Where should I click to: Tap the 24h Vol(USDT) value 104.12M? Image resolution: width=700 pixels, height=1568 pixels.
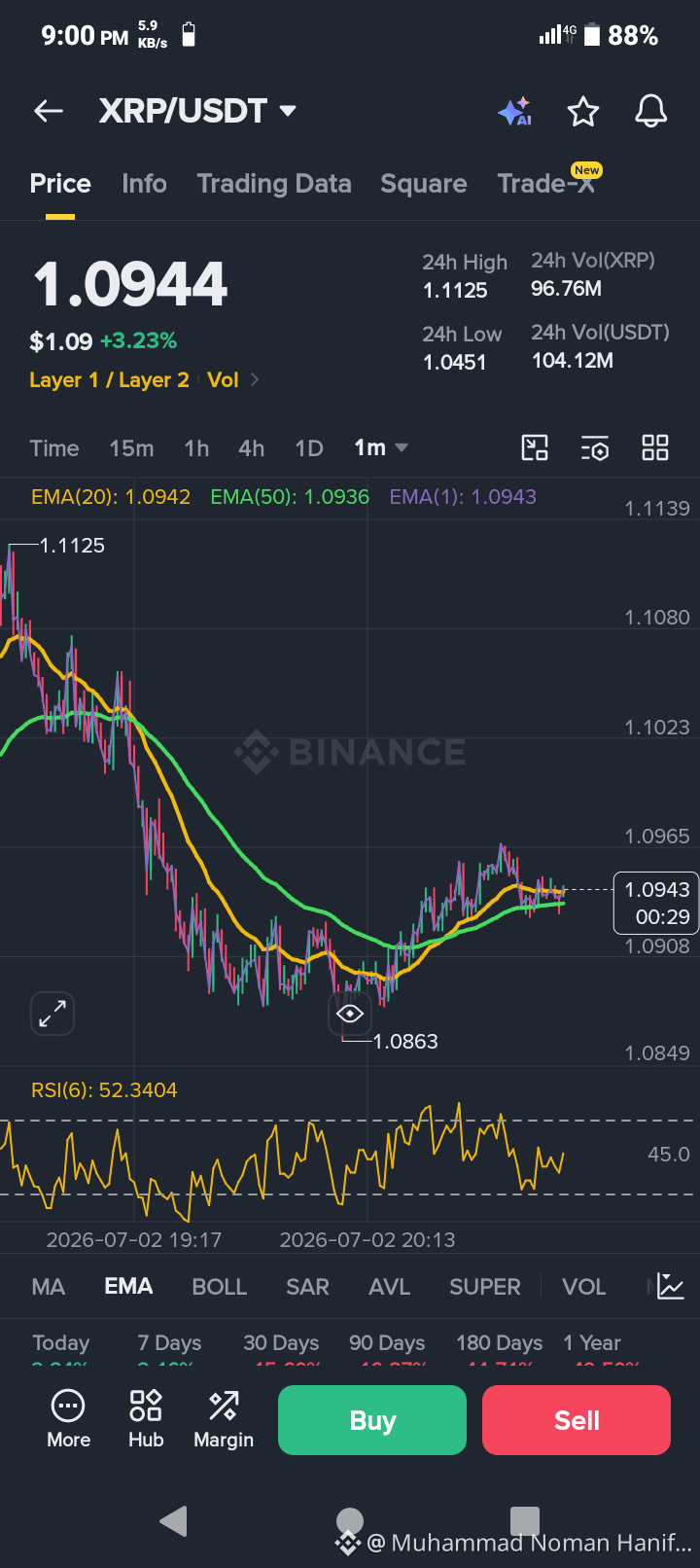[x=572, y=361]
